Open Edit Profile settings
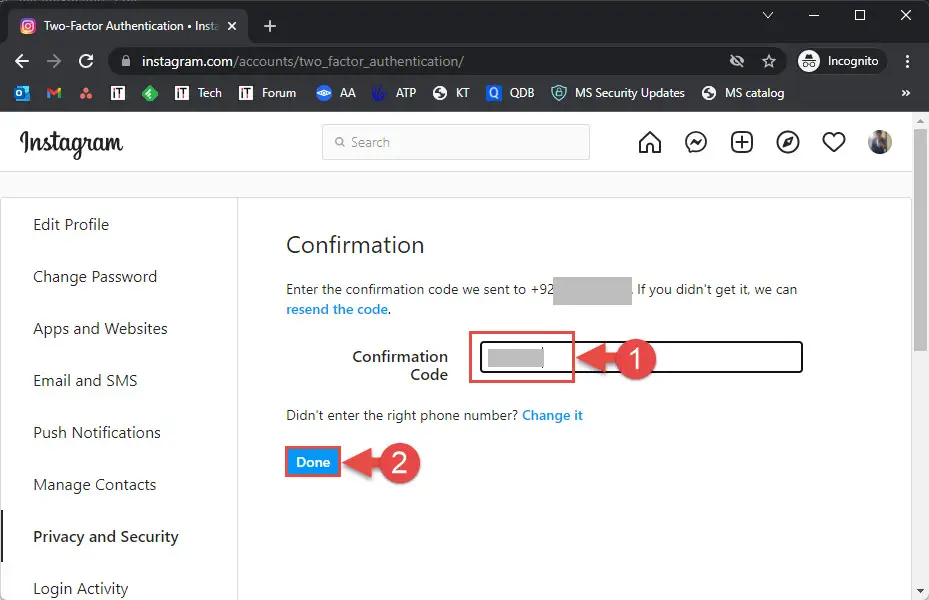The image size is (929, 600). 71,224
